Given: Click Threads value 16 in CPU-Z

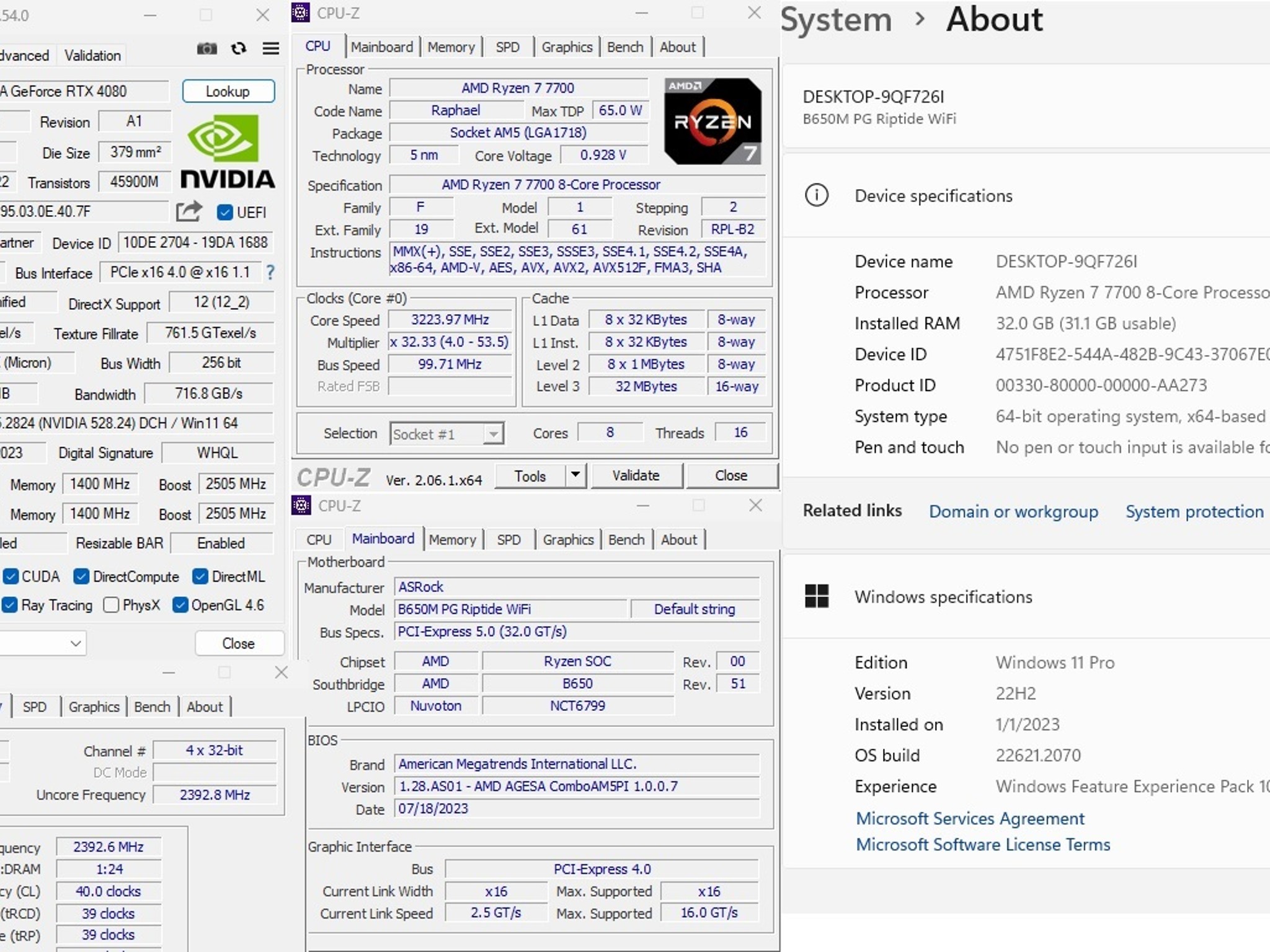Looking at the screenshot, I should point(741,433).
